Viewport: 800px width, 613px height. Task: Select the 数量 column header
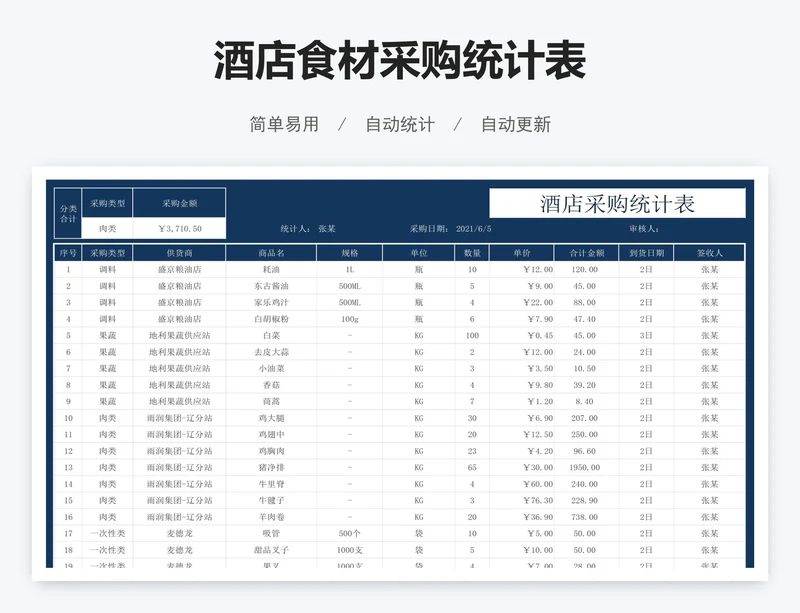pos(472,253)
